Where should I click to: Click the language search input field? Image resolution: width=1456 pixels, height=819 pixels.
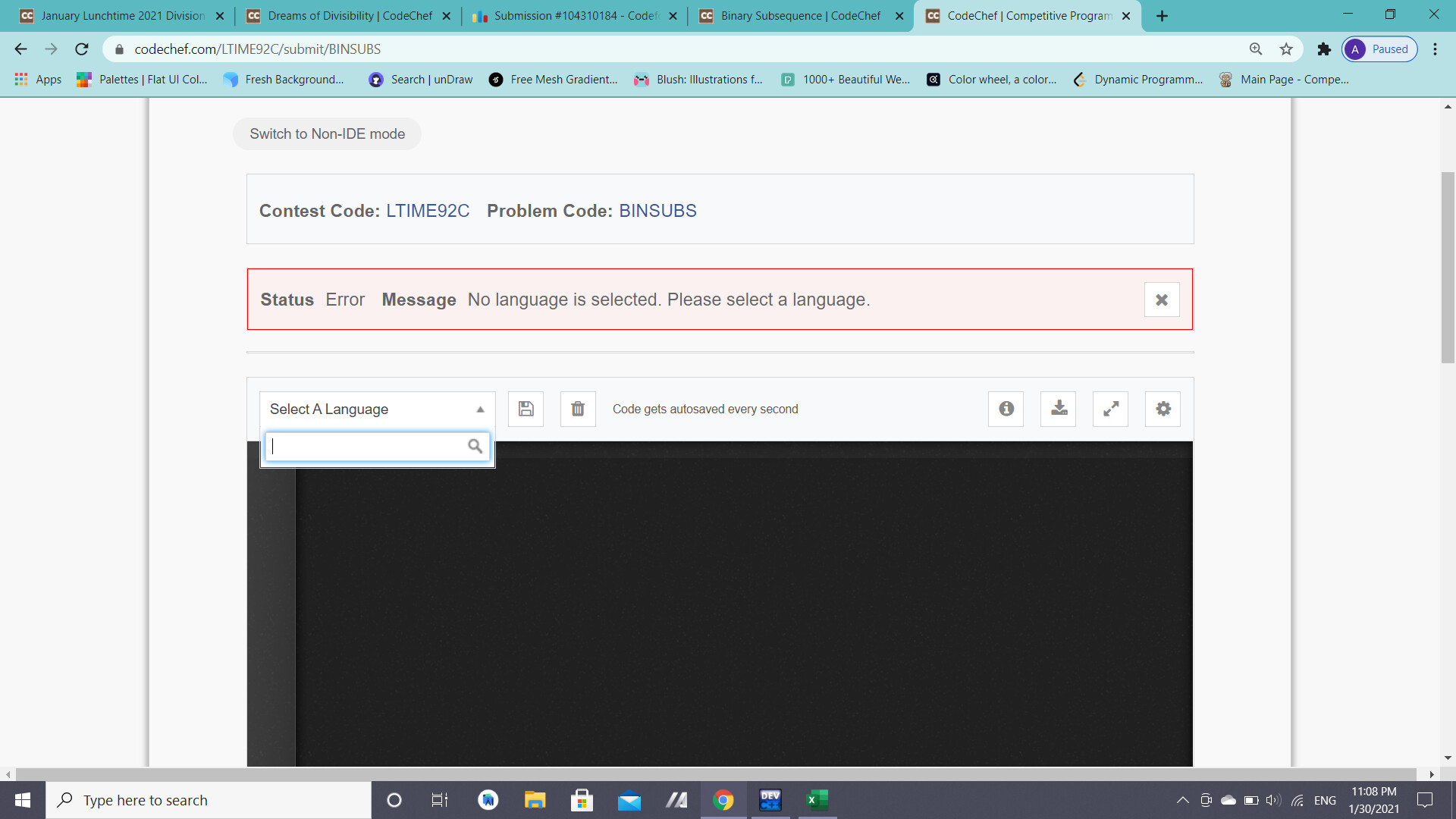coord(368,446)
